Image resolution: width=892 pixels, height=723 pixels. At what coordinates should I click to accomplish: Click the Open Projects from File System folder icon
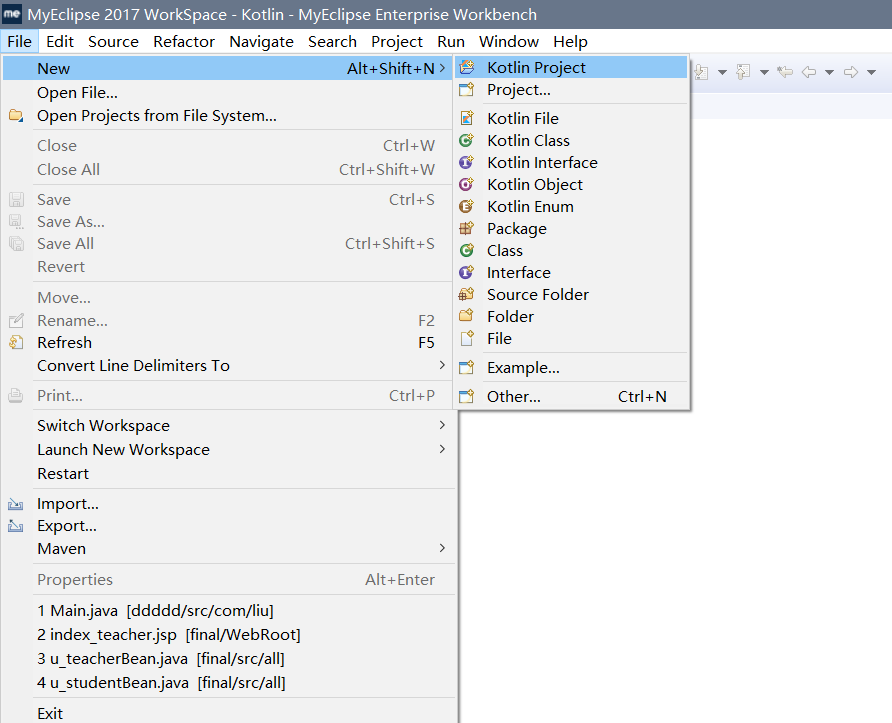point(16,115)
